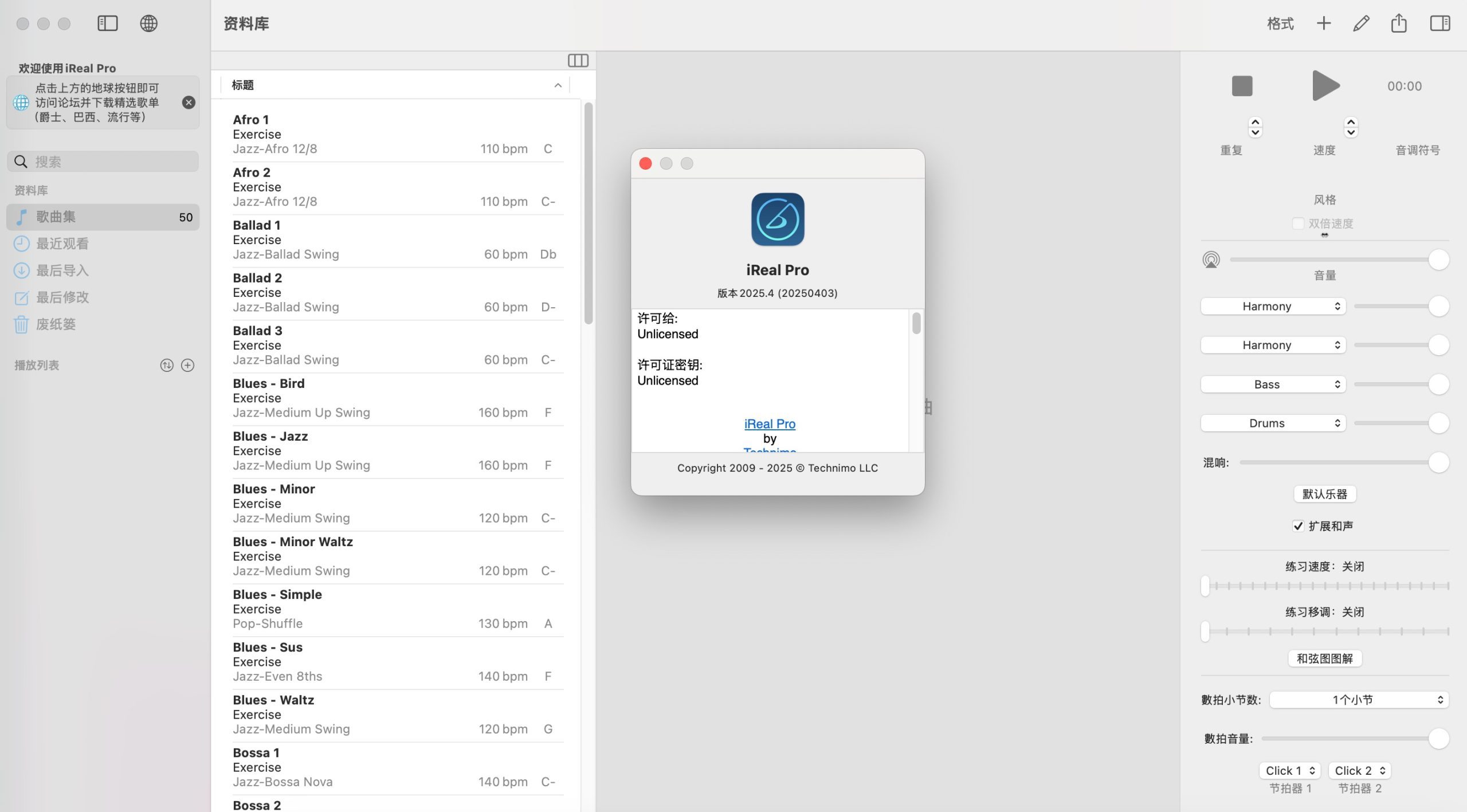Open the Drums instrument dropdown

pos(1273,423)
